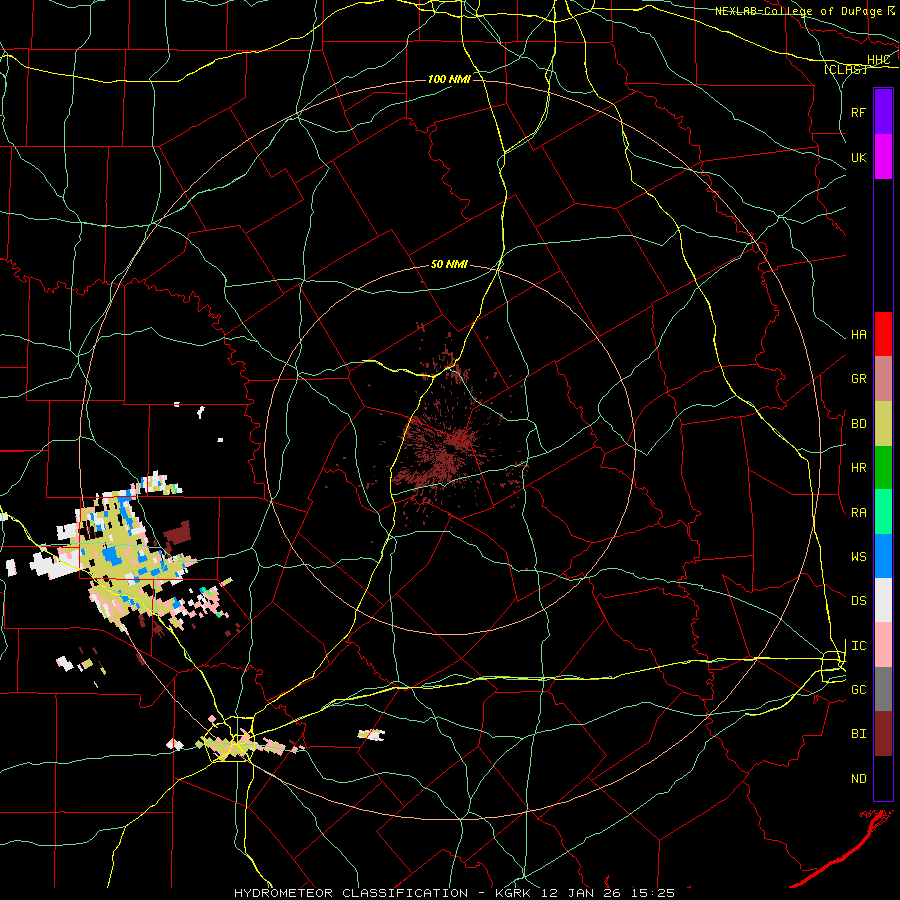Viewport: 900px width, 900px height.
Task: Click the GR legend color block
Action: coord(883,379)
